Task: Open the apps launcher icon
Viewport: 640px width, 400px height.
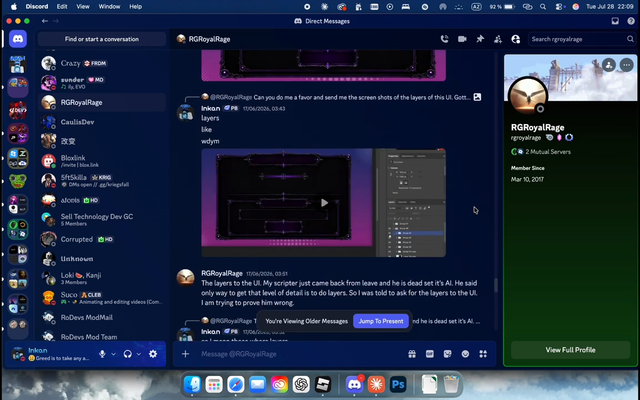Action: coord(483,354)
